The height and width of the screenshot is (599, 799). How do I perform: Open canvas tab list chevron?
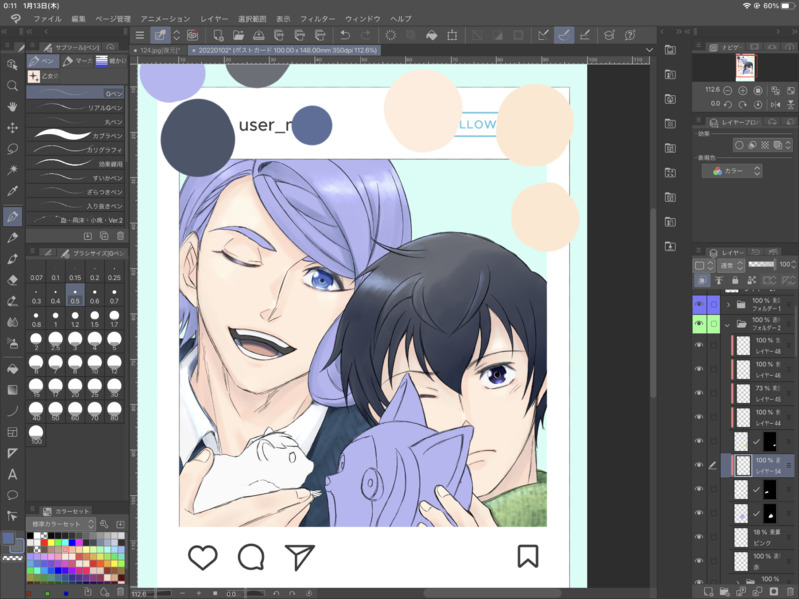click(x=649, y=50)
